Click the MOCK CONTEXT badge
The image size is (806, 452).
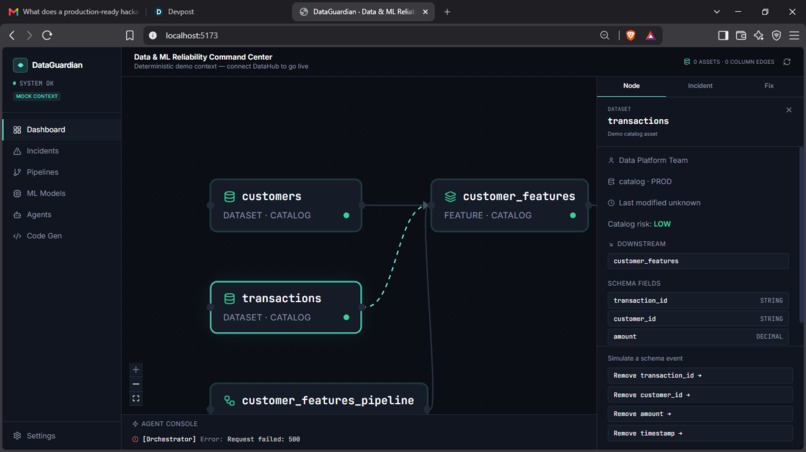tap(37, 96)
